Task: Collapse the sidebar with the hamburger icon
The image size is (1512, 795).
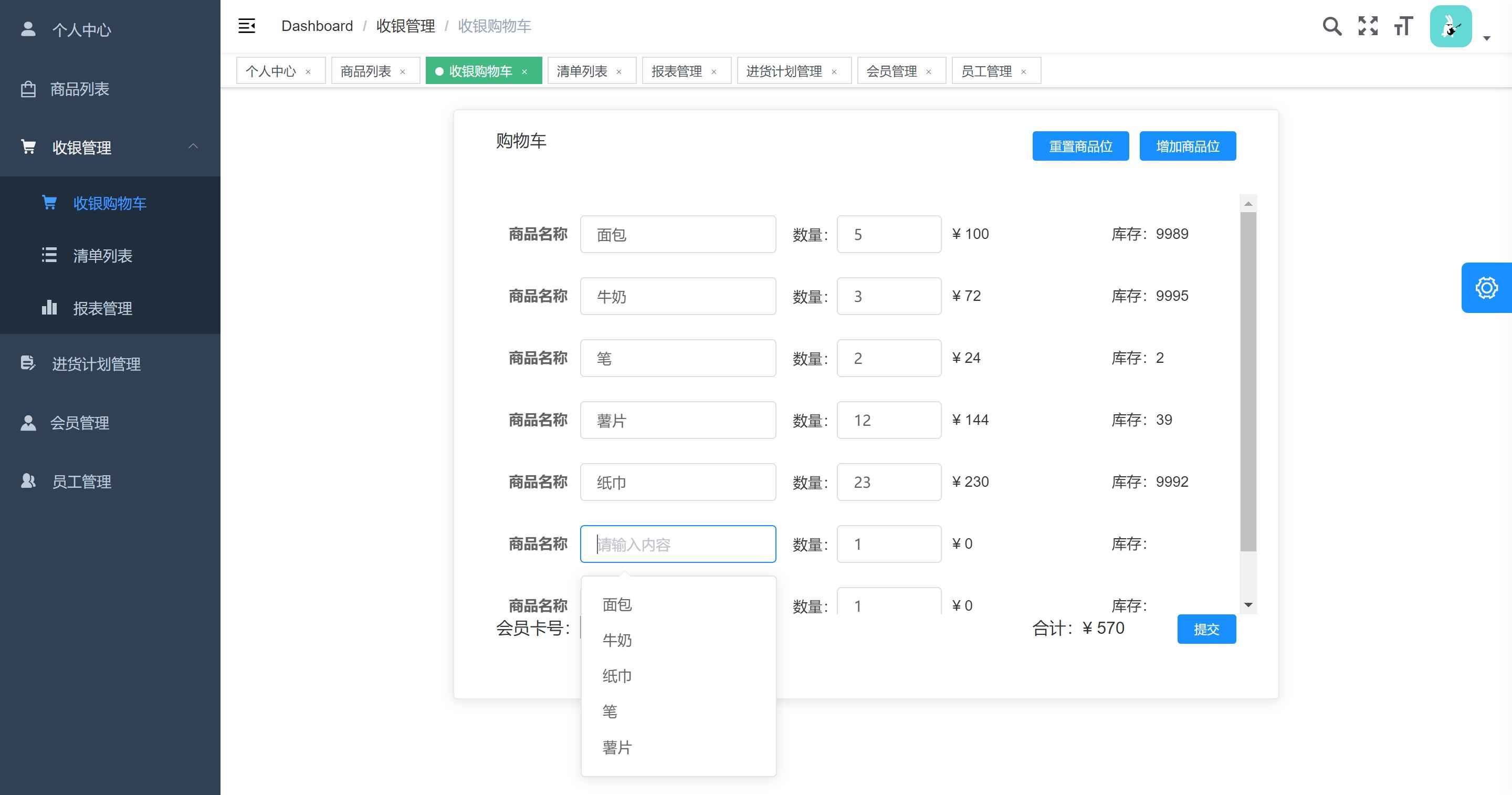Action: pyautogui.click(x=247, y=26)
